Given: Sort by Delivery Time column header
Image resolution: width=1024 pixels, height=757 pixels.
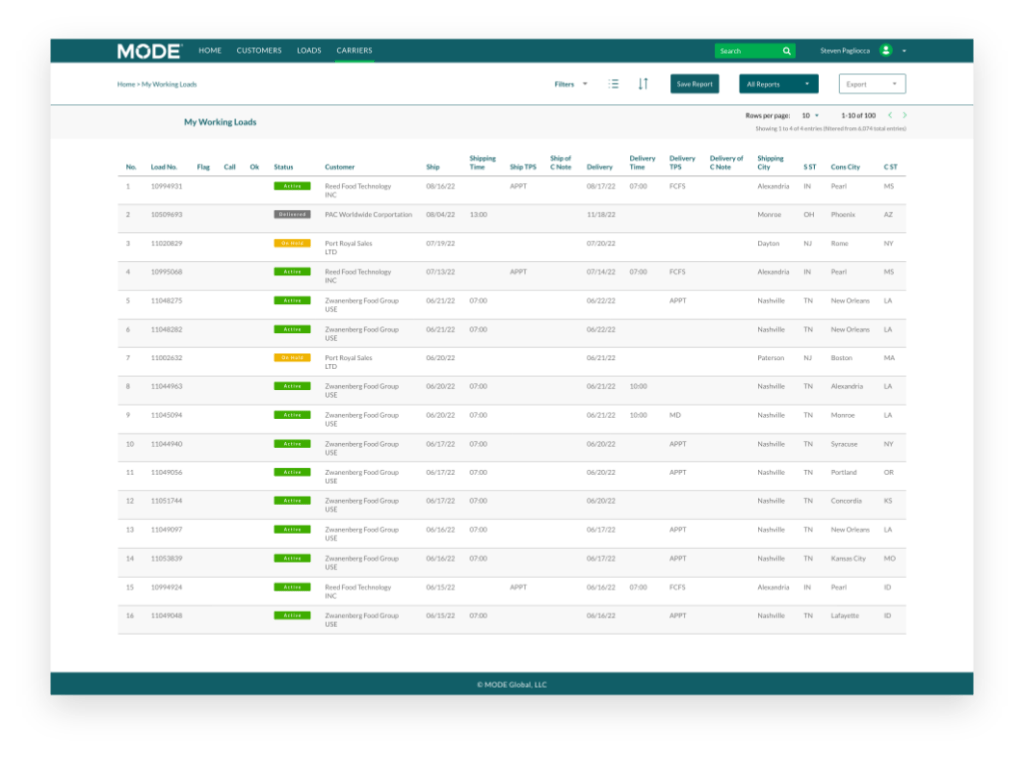Looking at the screenshot, I should click(x=642, y=163).
